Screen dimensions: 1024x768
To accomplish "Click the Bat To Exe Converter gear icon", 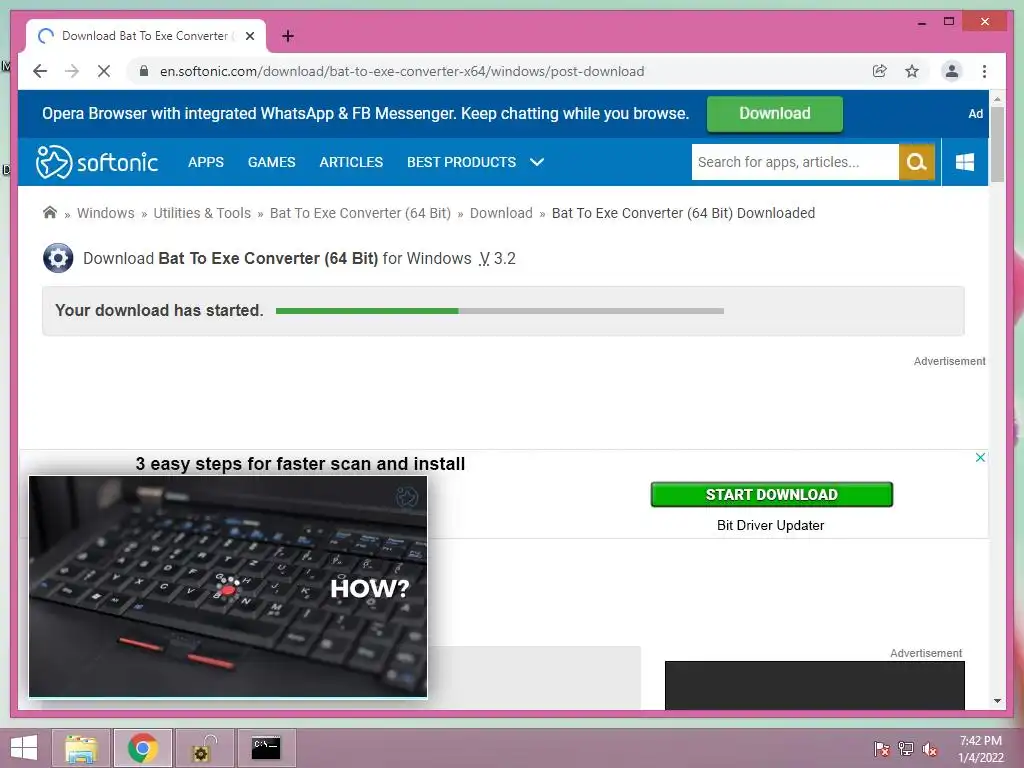I will 58,258.
